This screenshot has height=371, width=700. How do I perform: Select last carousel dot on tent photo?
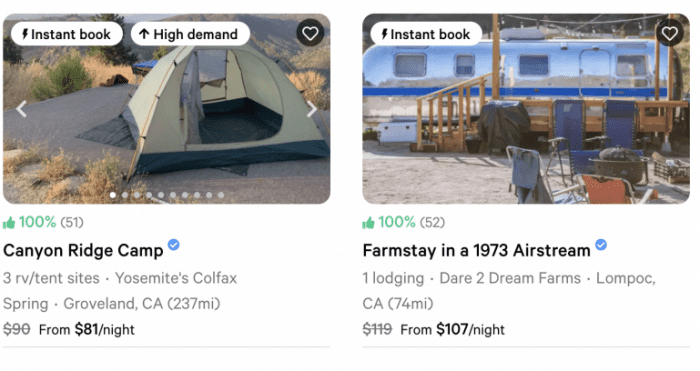coord(221,195)
